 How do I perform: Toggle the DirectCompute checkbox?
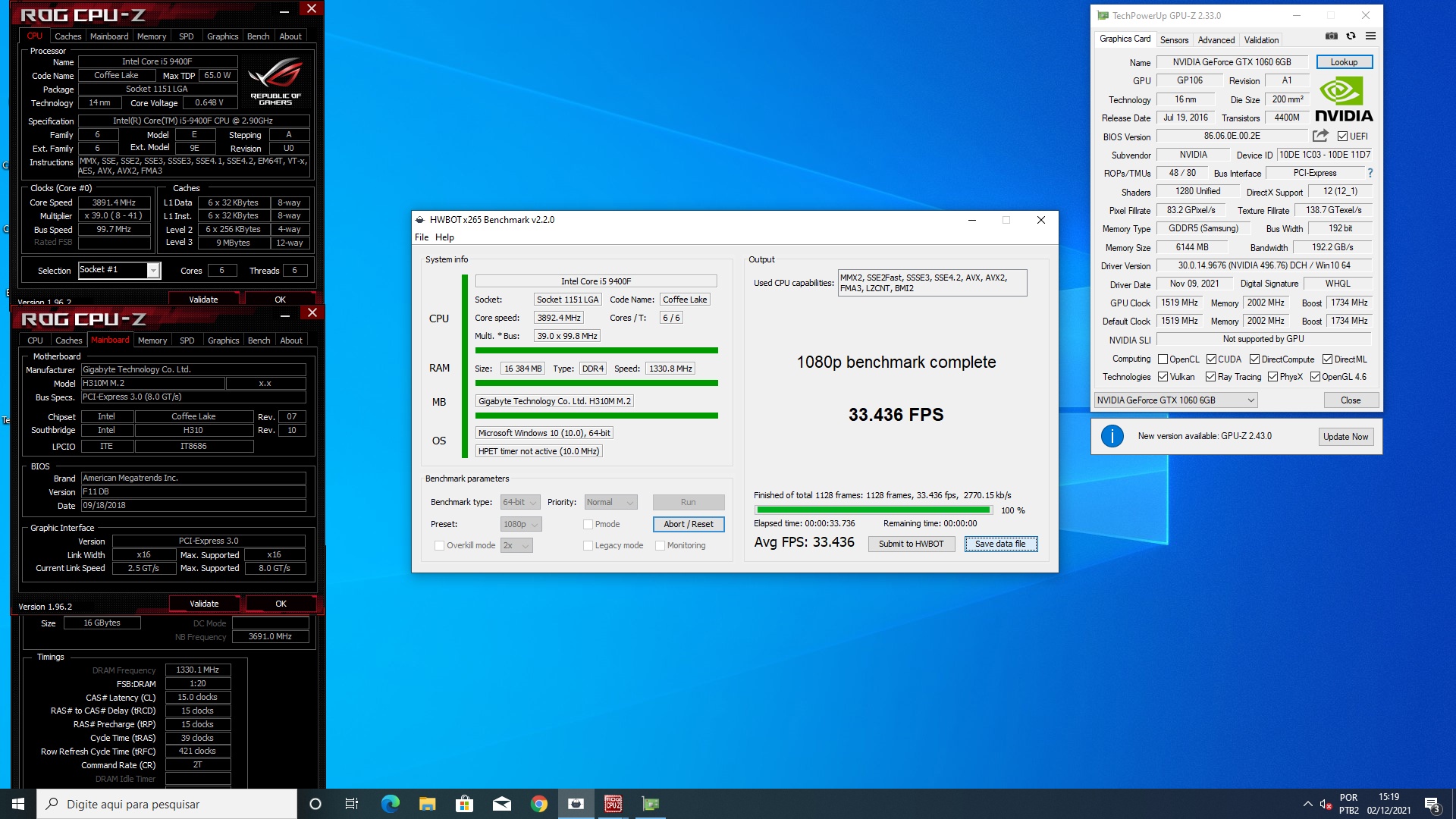[x=1254, y=359]
